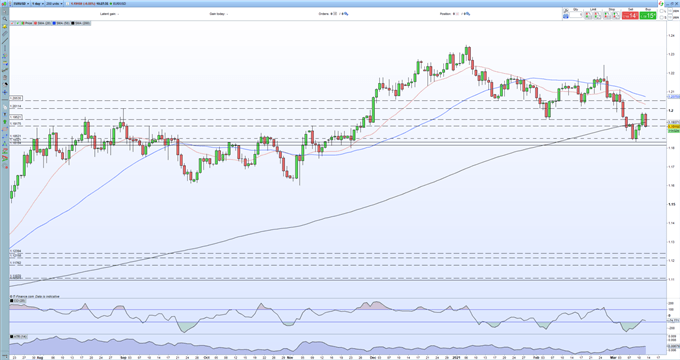This screenshot has width=680, height=360.
Task: Click the green checkmark in legend bar
Action: point(18,23)
